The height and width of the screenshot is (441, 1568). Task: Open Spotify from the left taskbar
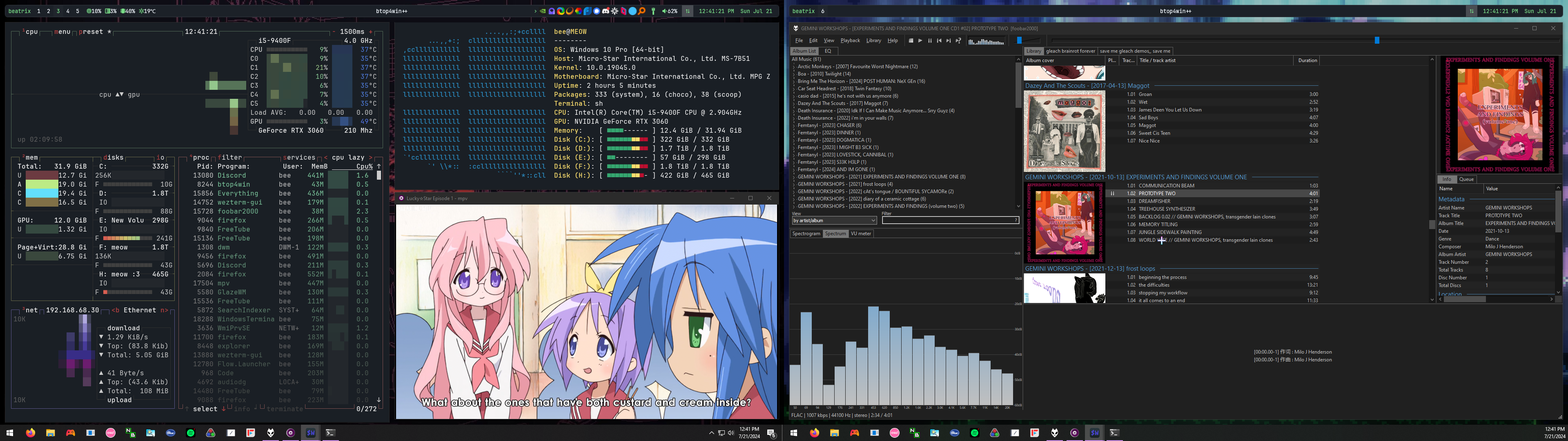pos(191,432)
